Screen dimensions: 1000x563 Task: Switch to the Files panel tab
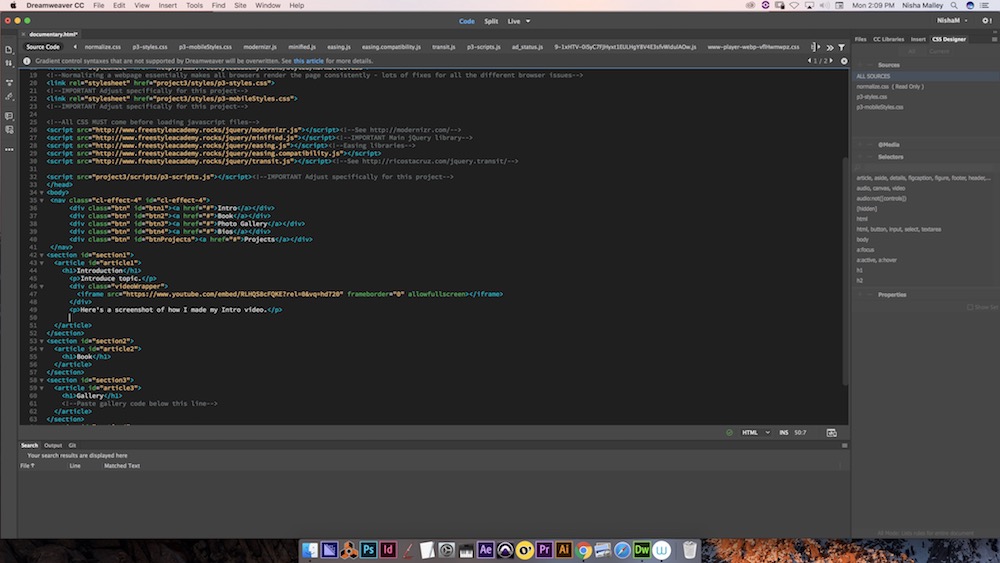pyautogui.click(x=860, y=39)
